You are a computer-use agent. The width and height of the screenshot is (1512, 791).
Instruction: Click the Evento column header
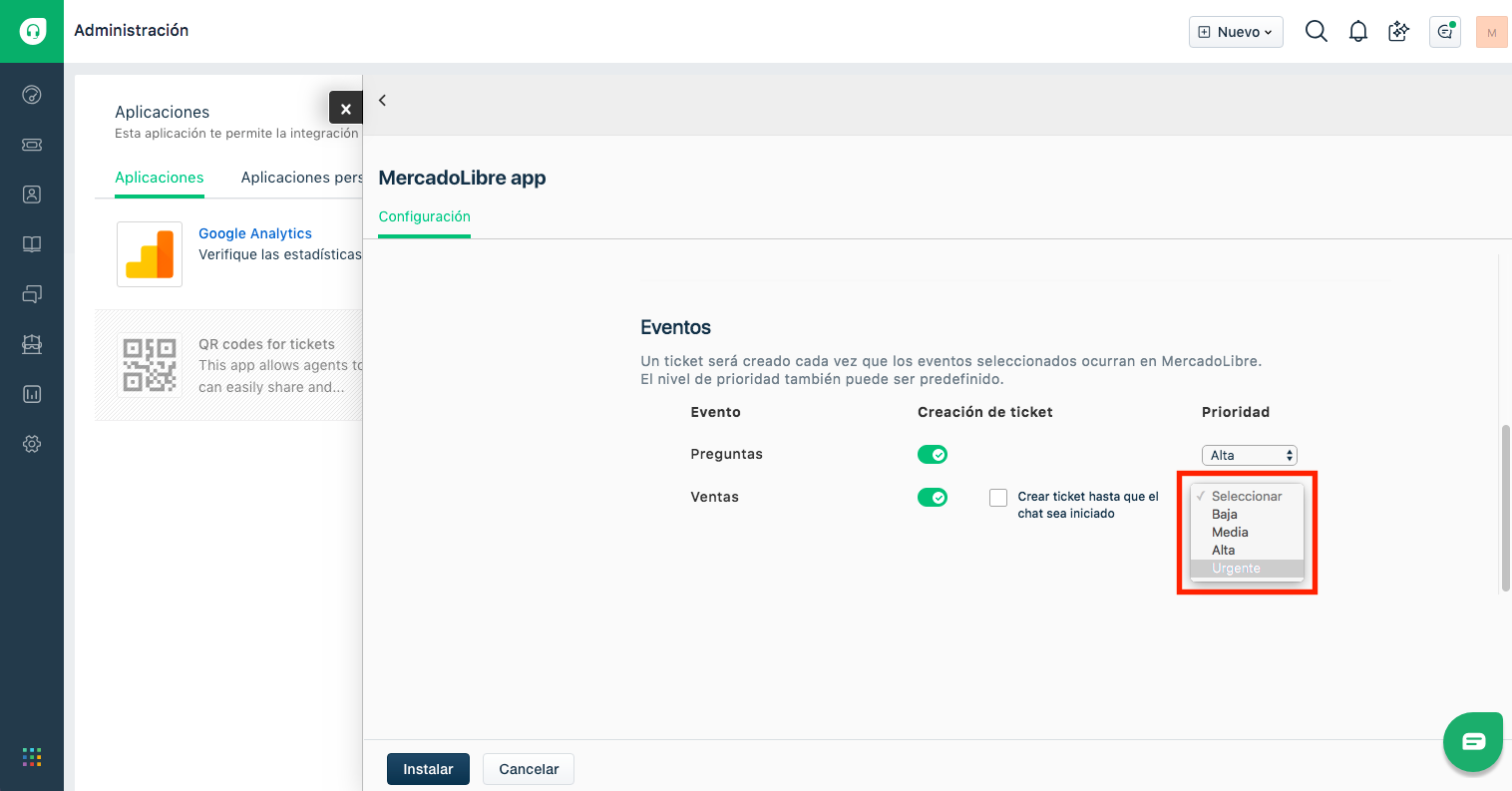[x=716, y=412]
